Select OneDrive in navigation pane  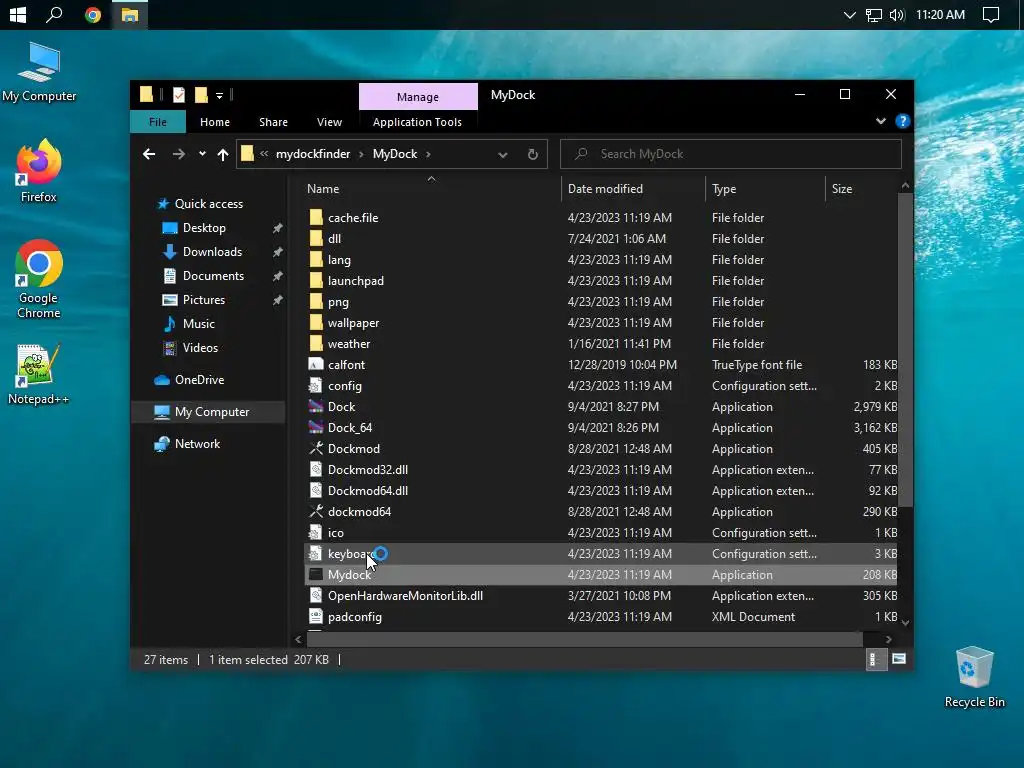click(199, 380)
